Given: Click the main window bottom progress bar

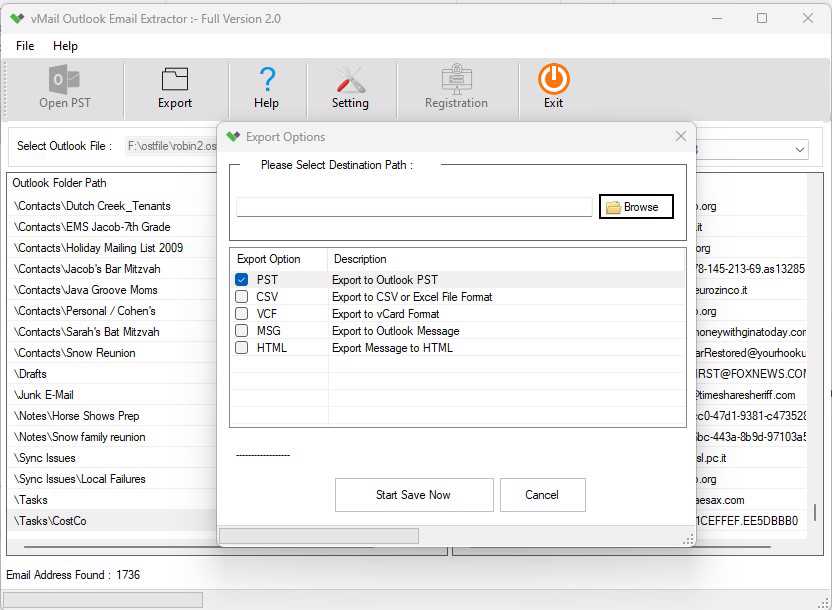Looking at the screenshot, I should coord(102,600).
